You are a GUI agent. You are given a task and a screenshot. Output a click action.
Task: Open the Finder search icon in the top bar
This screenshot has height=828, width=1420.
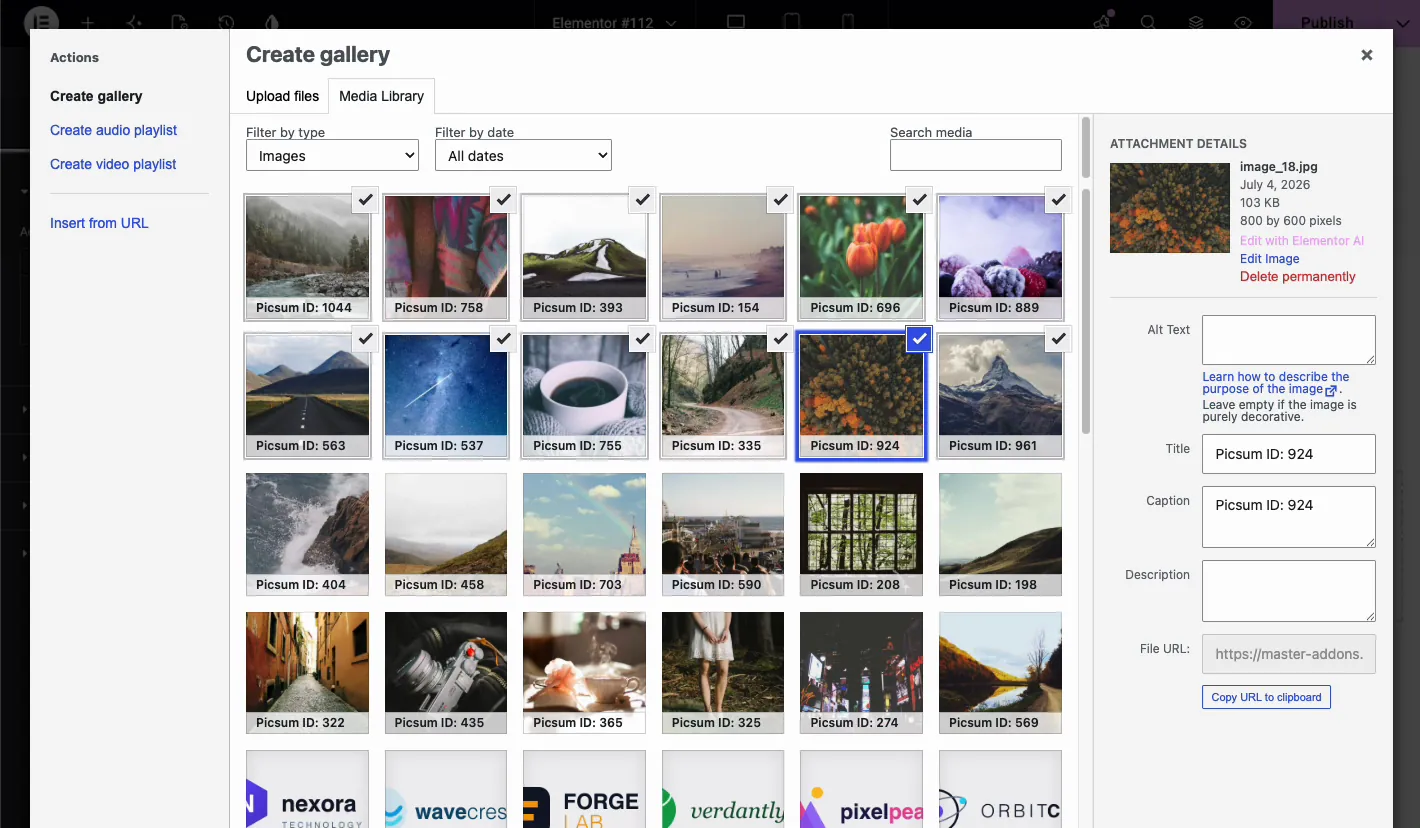[x=1149, y=22]
